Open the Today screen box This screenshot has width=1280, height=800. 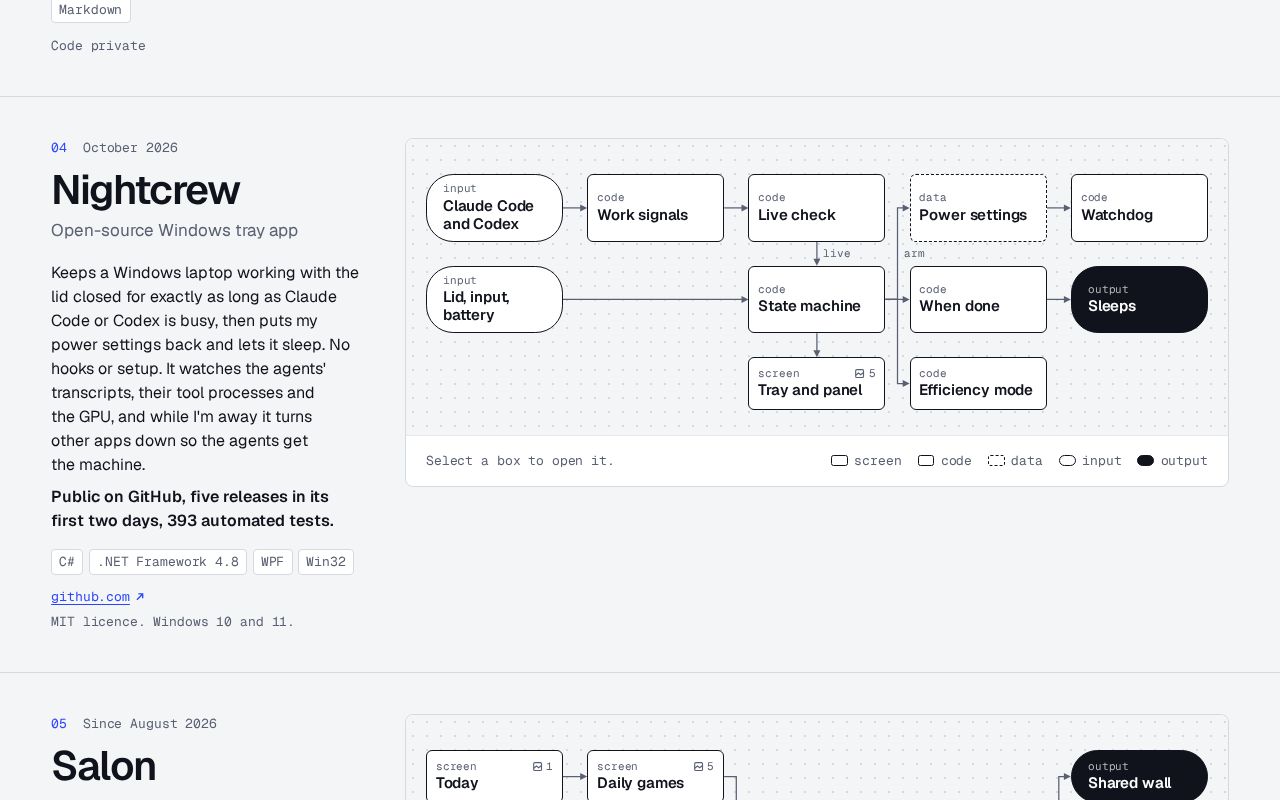coord(494,775)
